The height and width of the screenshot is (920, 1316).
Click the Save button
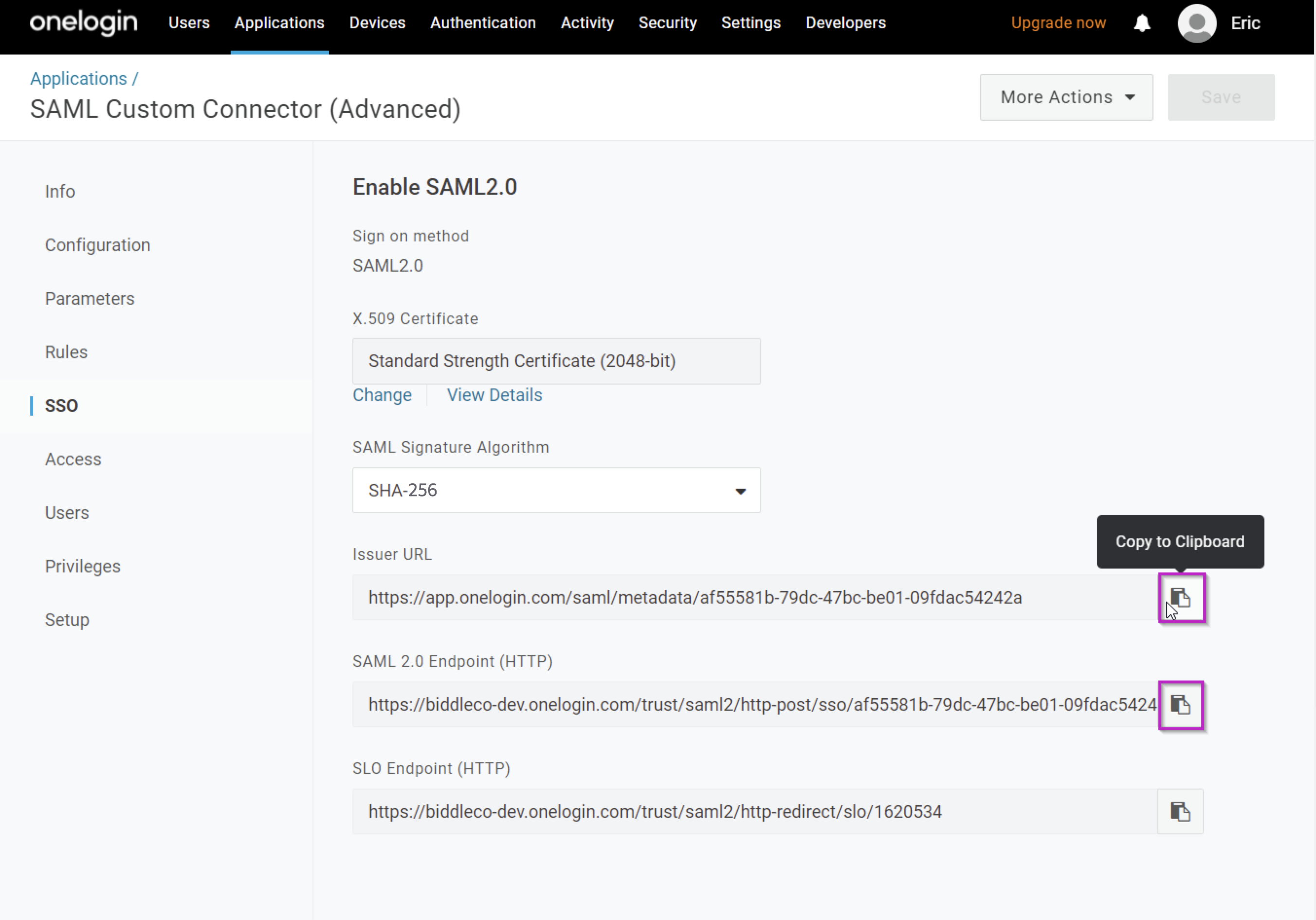click(1221, 97)
